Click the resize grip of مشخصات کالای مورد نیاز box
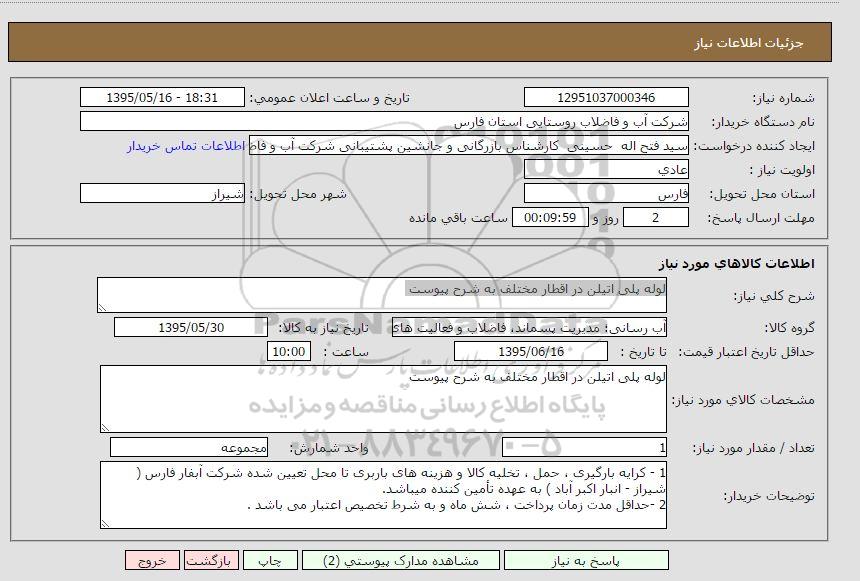 pos(105,428)
